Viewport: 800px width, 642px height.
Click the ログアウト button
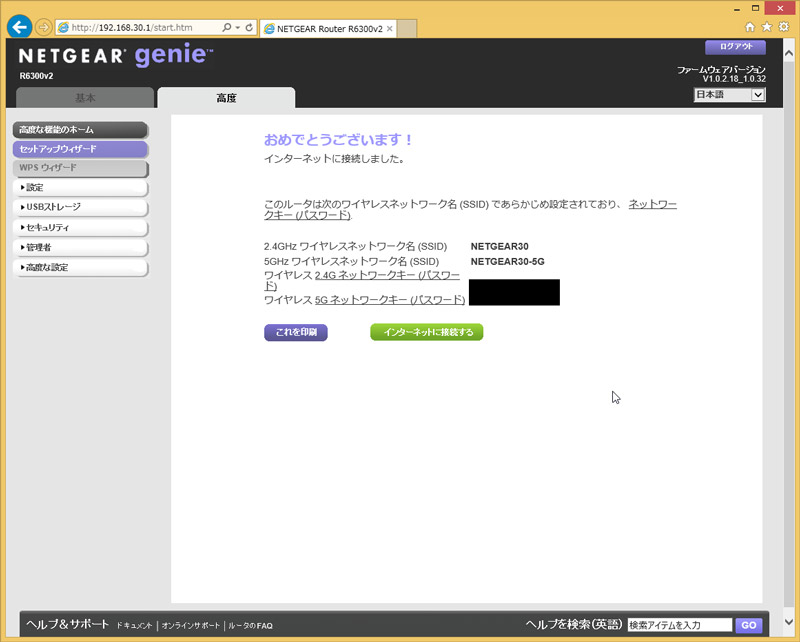pyautogui.click(x=735, y=47)
